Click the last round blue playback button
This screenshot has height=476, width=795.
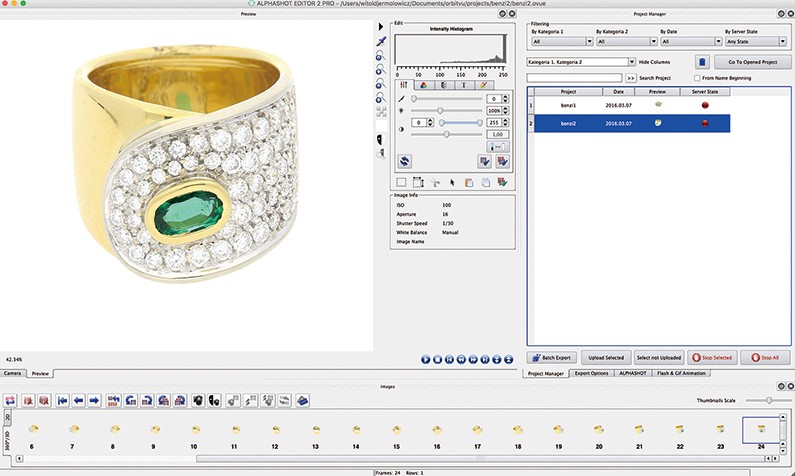509,359
